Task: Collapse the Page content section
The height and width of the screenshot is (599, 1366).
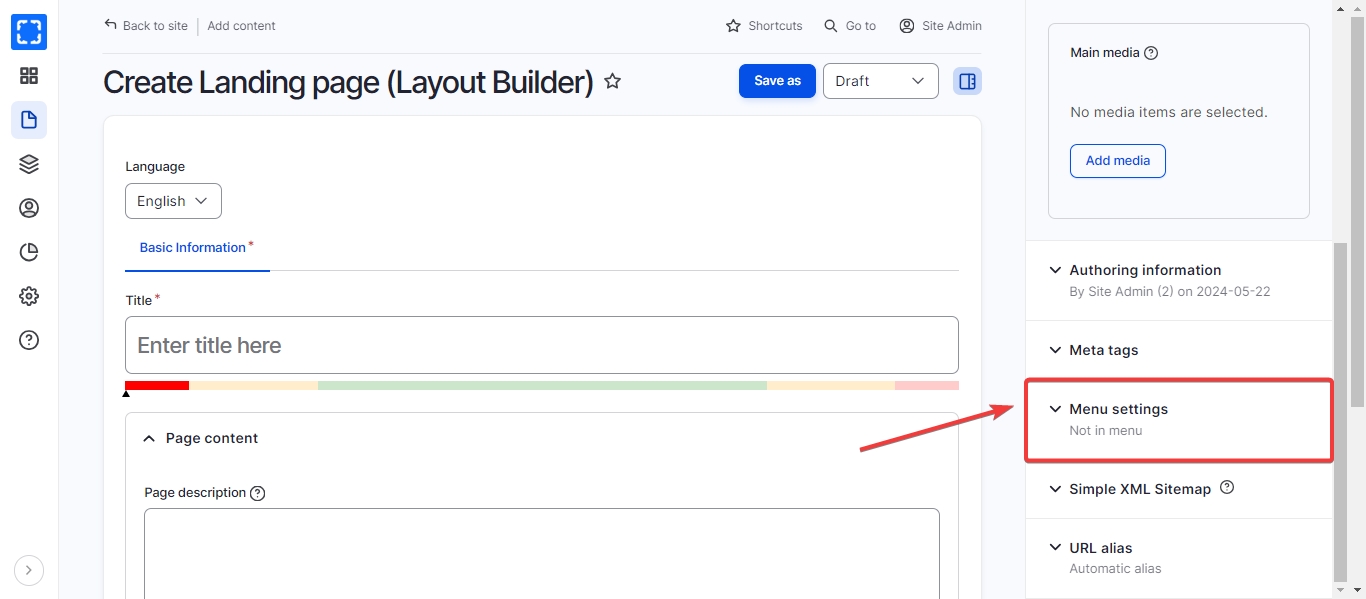Action: coord(211,438)
